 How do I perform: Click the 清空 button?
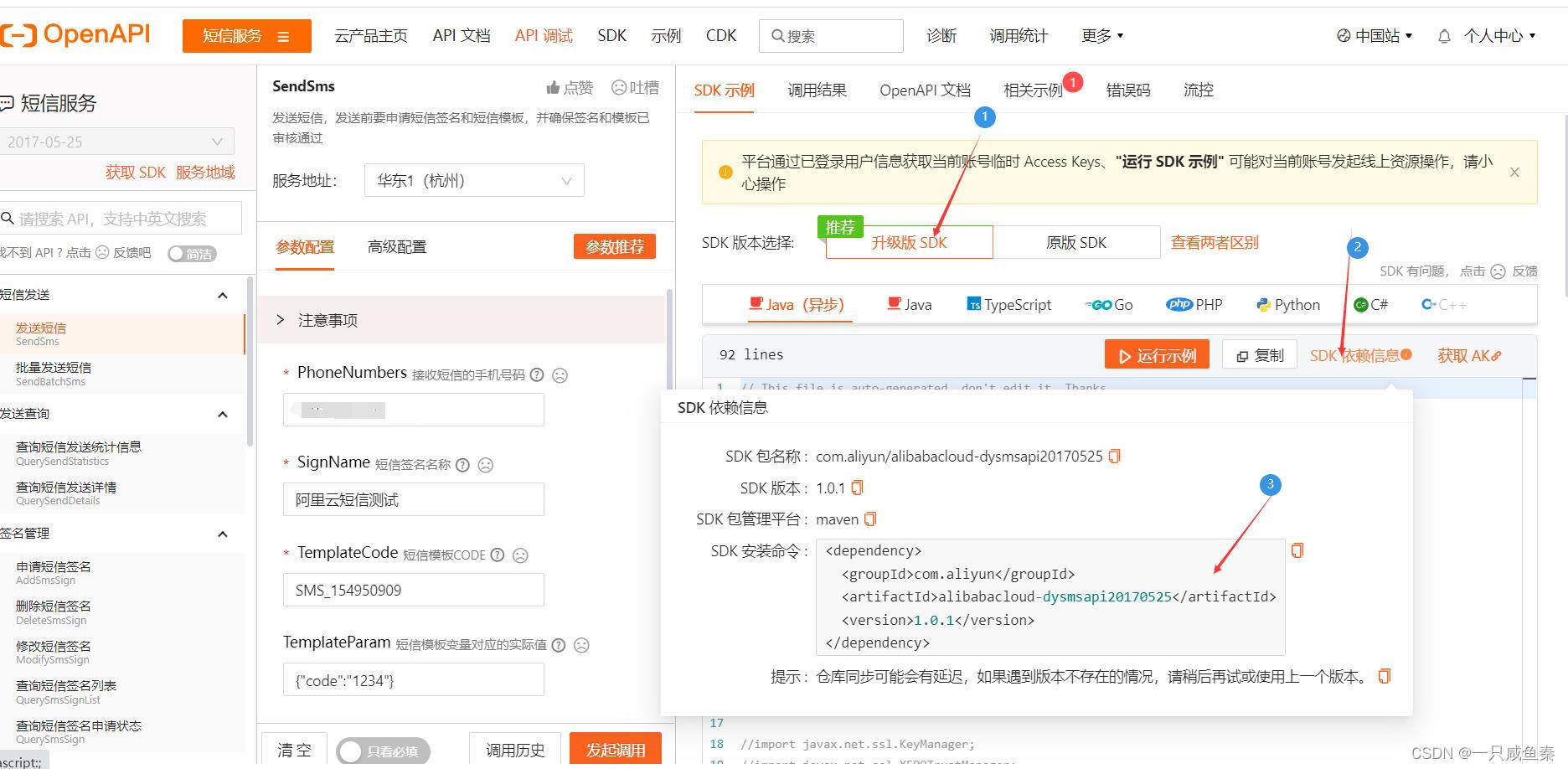293,750
